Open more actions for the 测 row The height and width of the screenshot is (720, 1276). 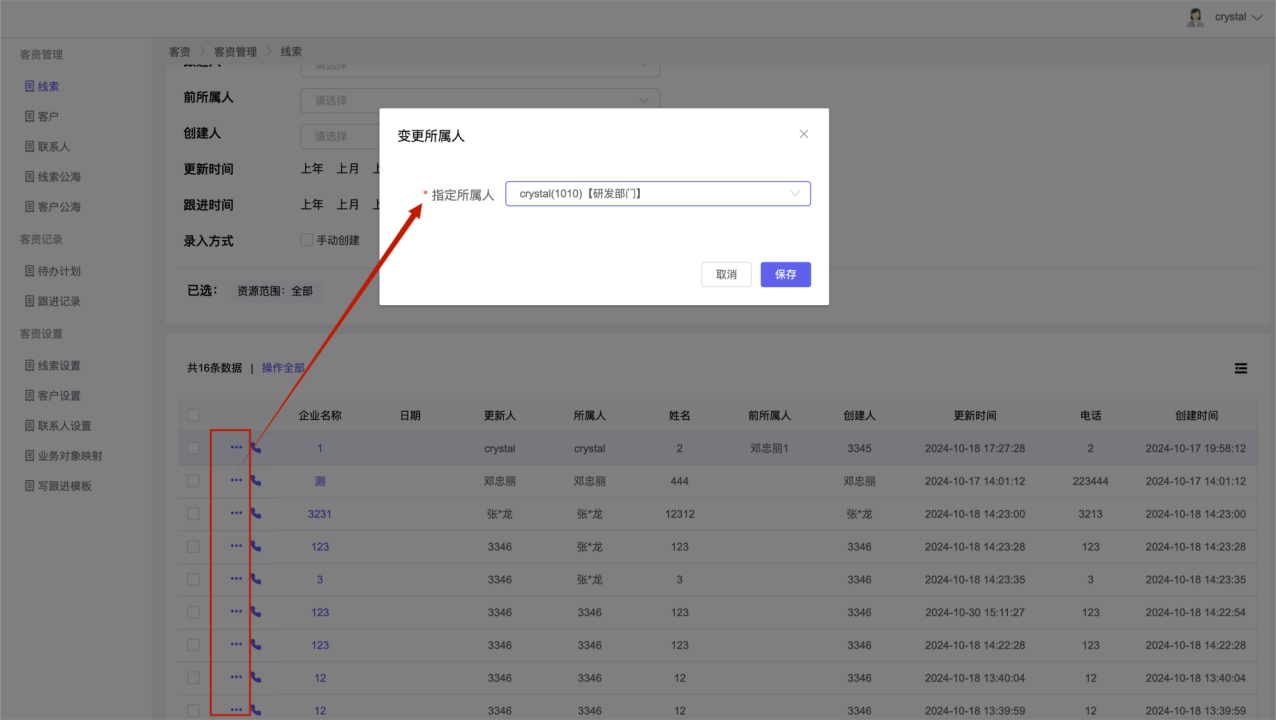[236, 480]
